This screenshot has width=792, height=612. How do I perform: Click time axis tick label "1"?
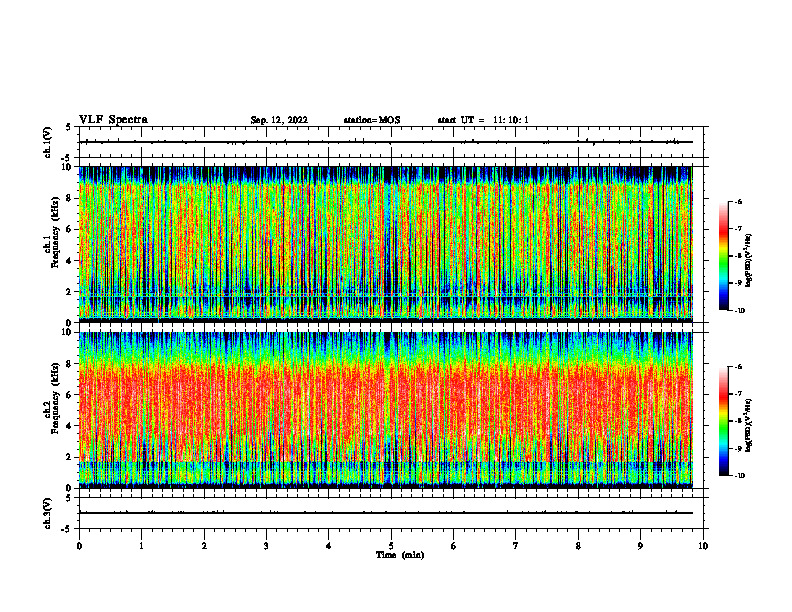(x=141, y=546)
